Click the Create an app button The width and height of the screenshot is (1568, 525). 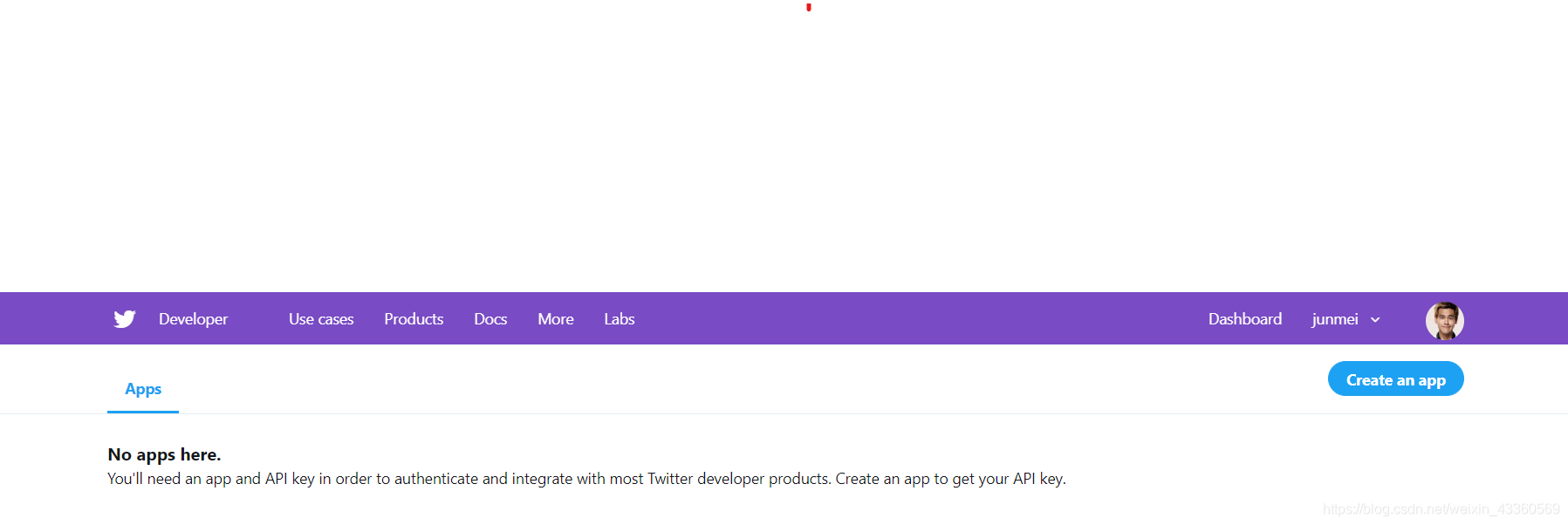(1396, 379)
